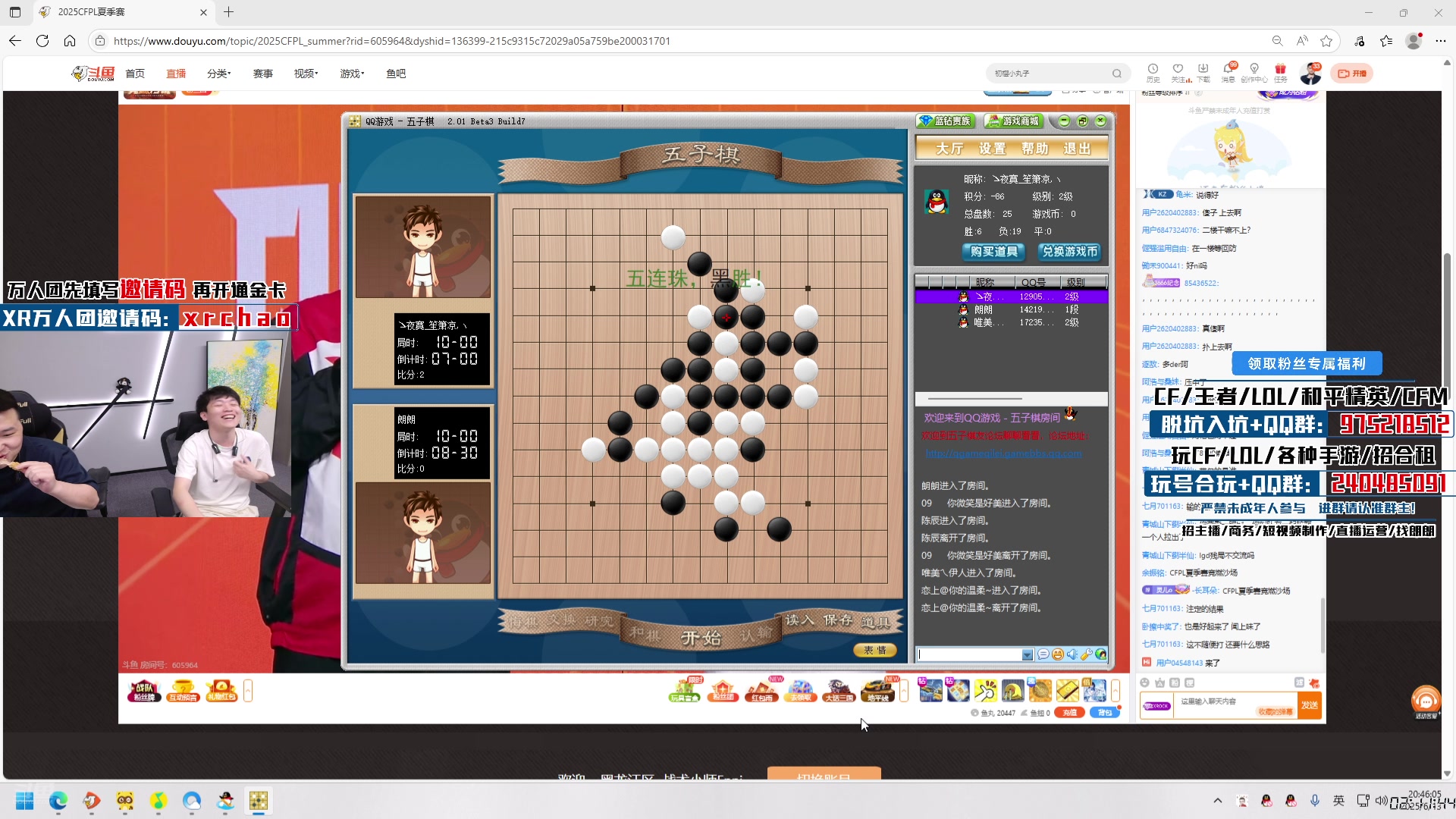Image resolution: width=1456 pixels, height=819 pixels.
Task: Expand the 分类 category dropdown
Action: pos(218,74)
